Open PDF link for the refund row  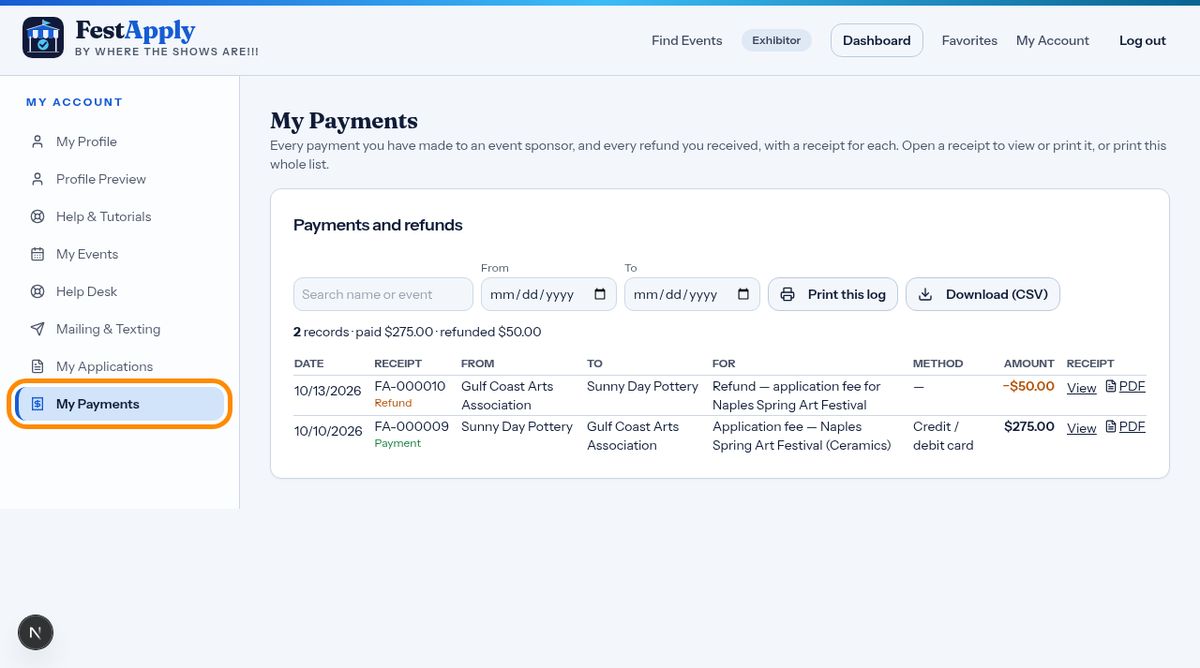[1125, 387]
